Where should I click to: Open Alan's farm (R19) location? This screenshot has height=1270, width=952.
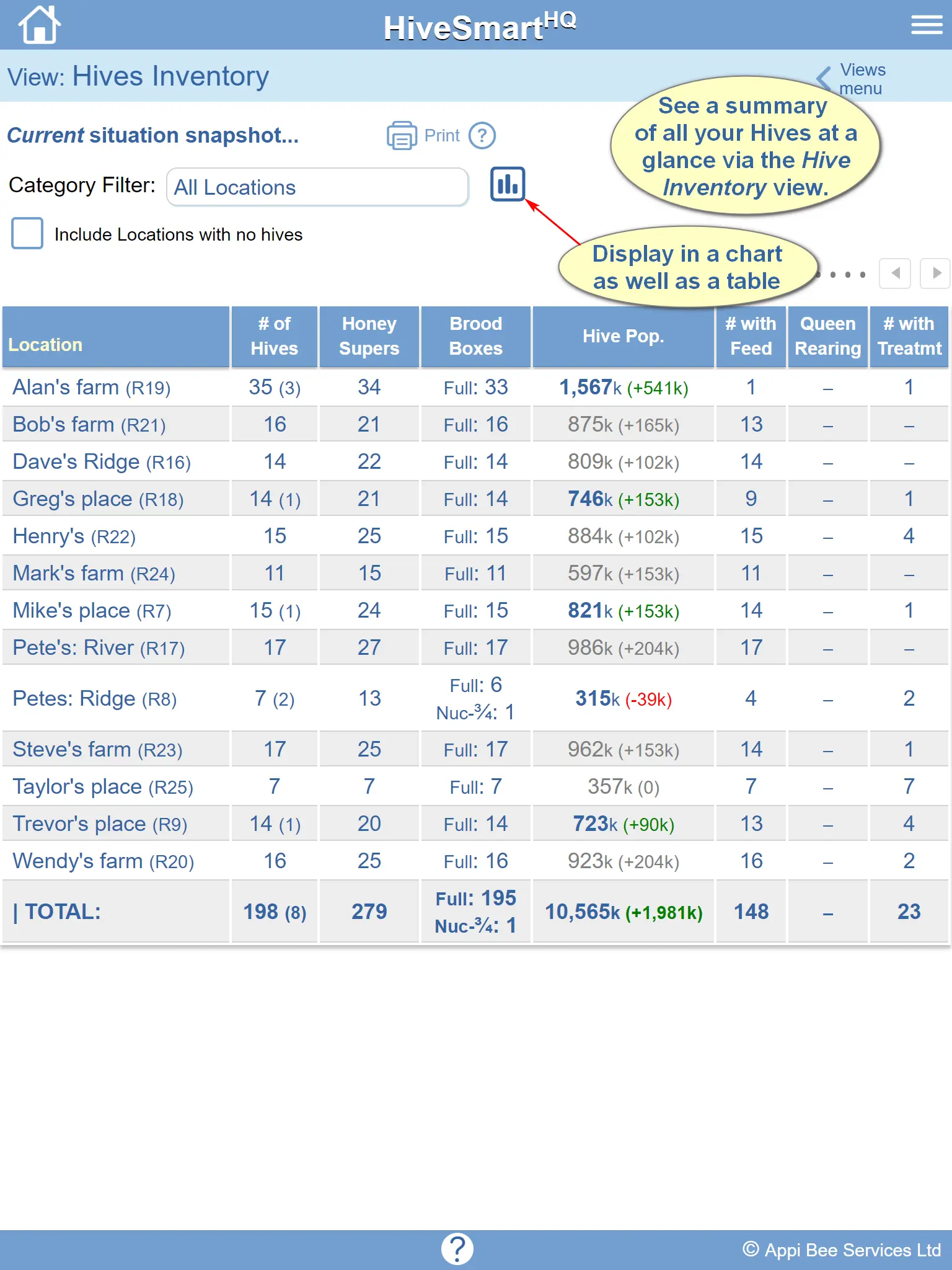[x=91, y=388]
